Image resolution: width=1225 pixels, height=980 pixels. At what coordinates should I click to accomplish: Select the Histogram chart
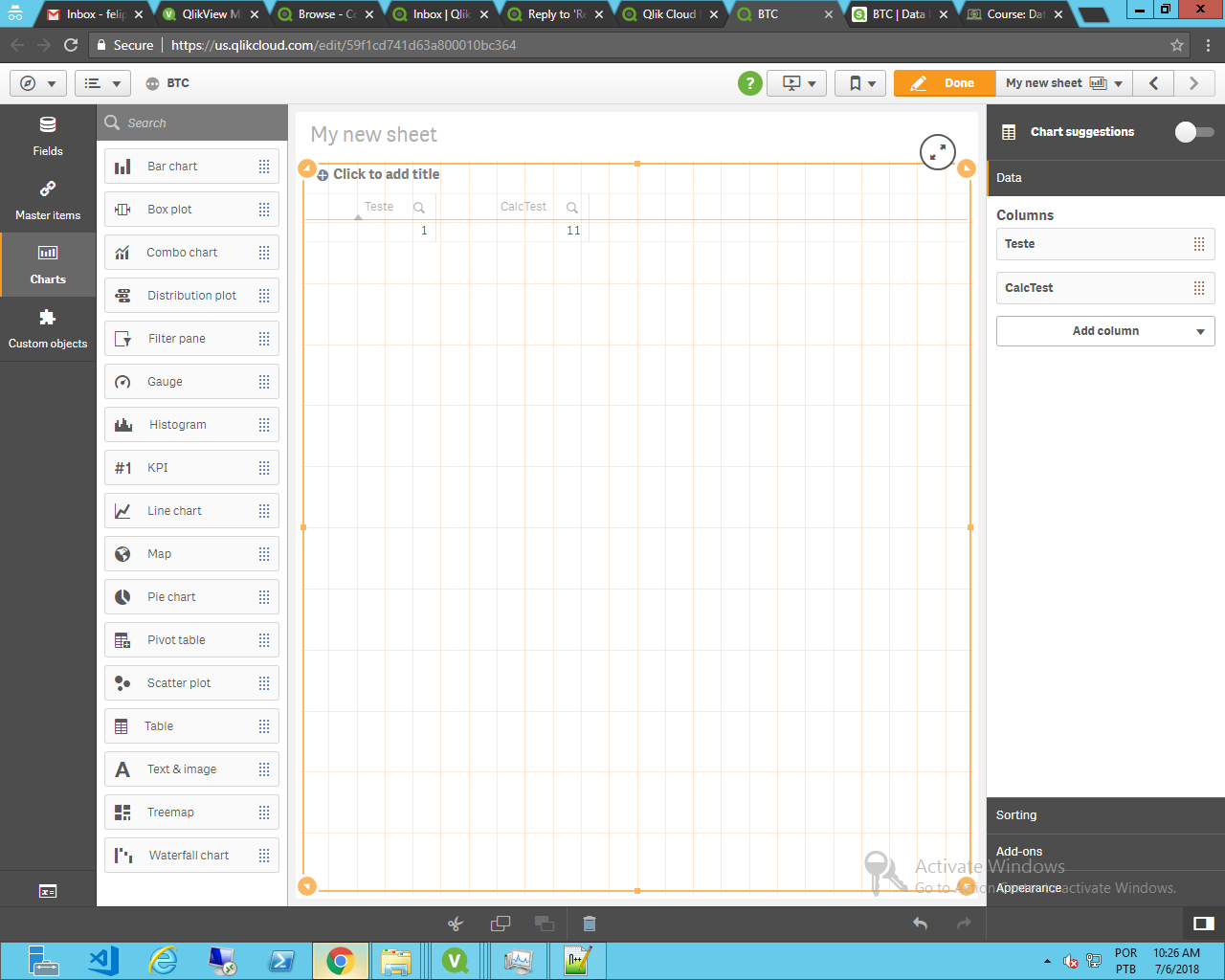coord(191,425)
